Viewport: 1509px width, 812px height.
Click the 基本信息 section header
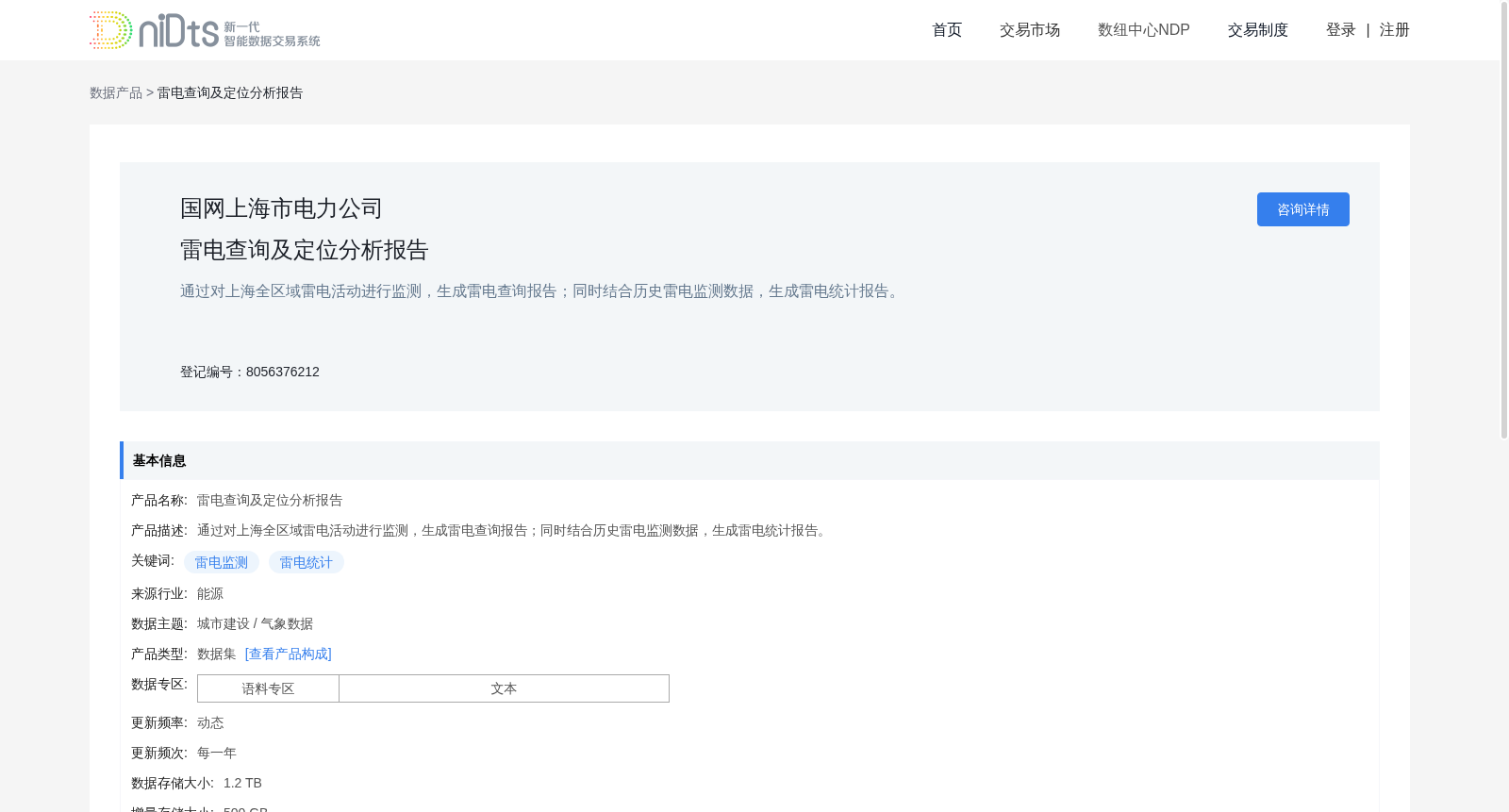(x=750, y=460)
